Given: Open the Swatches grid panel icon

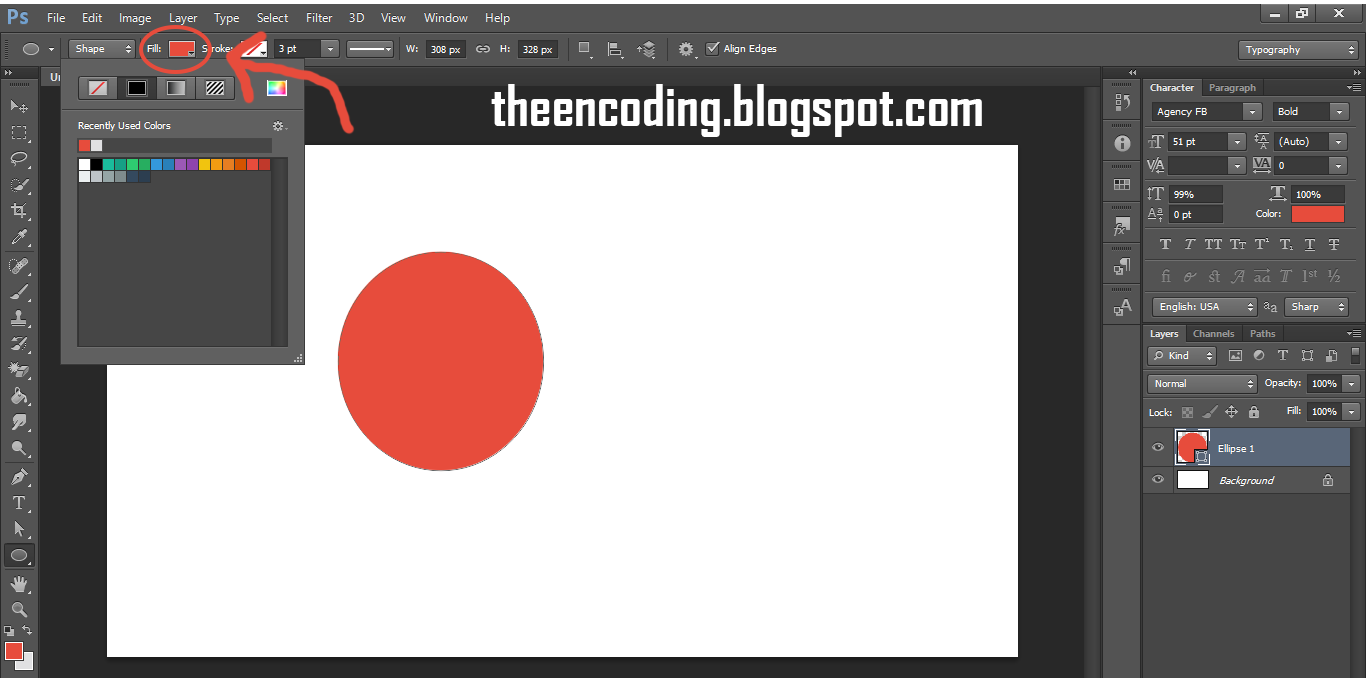Looking at the screenshot, I should click(1122, 185).
